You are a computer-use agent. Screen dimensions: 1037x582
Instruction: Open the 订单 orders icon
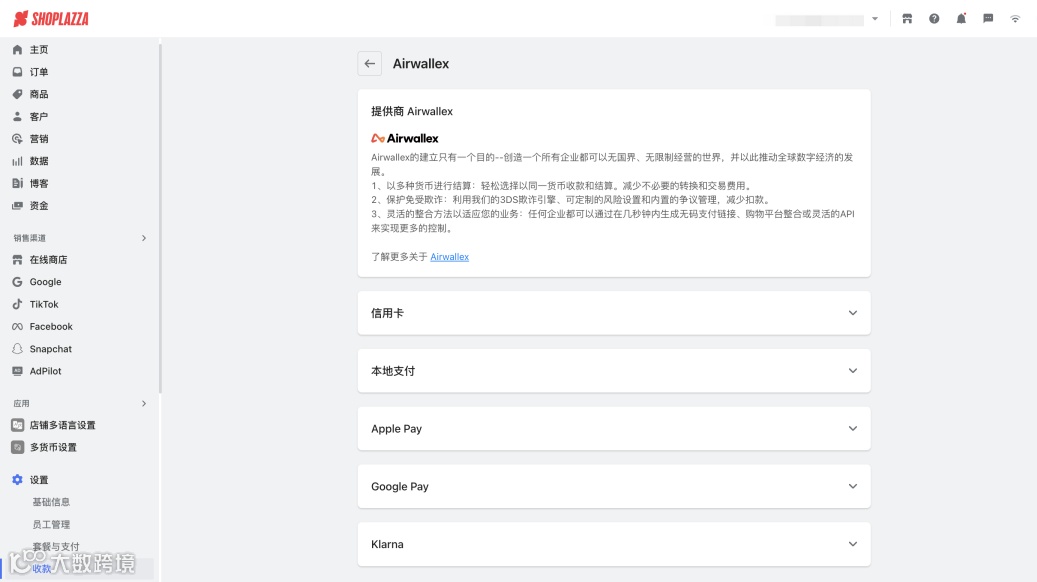tap(17, 71)
